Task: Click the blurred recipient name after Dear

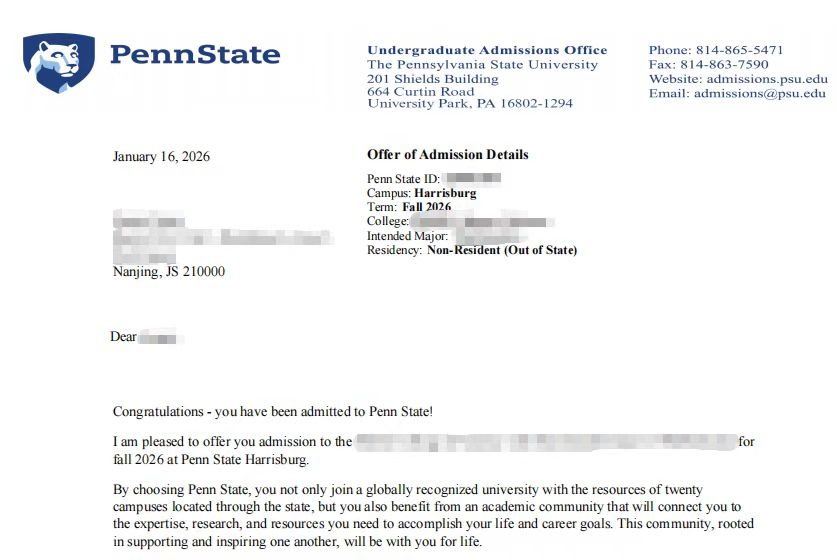Action: pyautogui.click(x=161, y=338)
